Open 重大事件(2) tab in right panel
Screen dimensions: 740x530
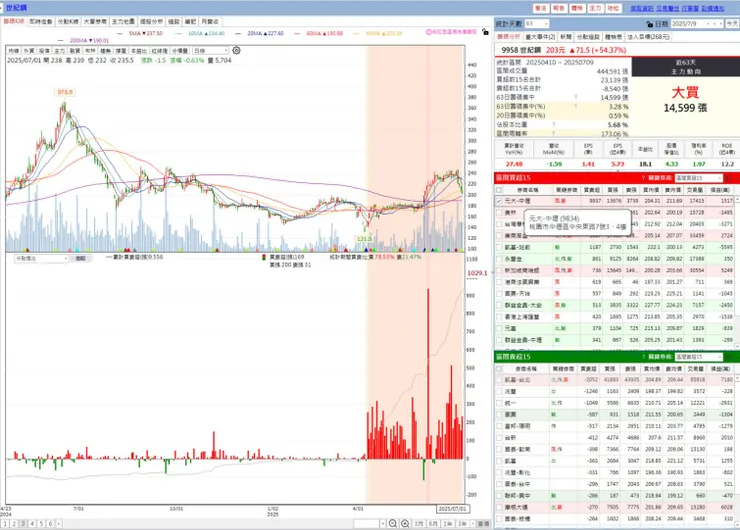tap(540, 36)
